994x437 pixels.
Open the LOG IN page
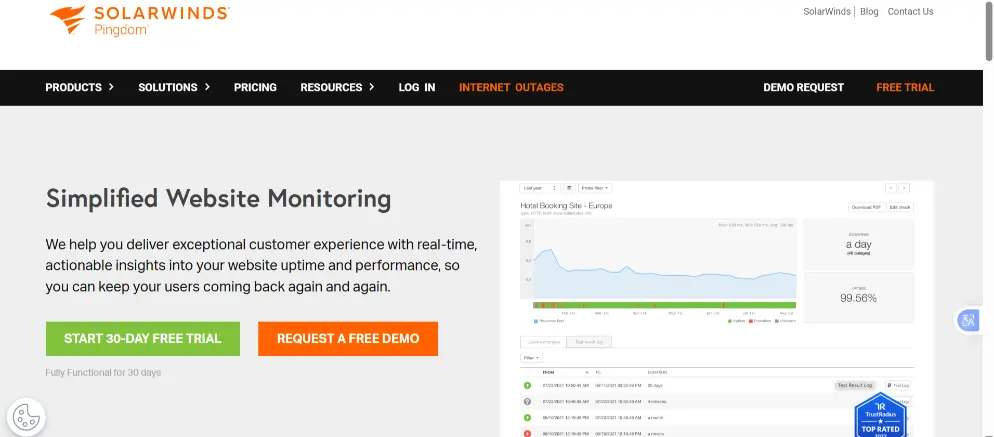click(x=416, y=88)
